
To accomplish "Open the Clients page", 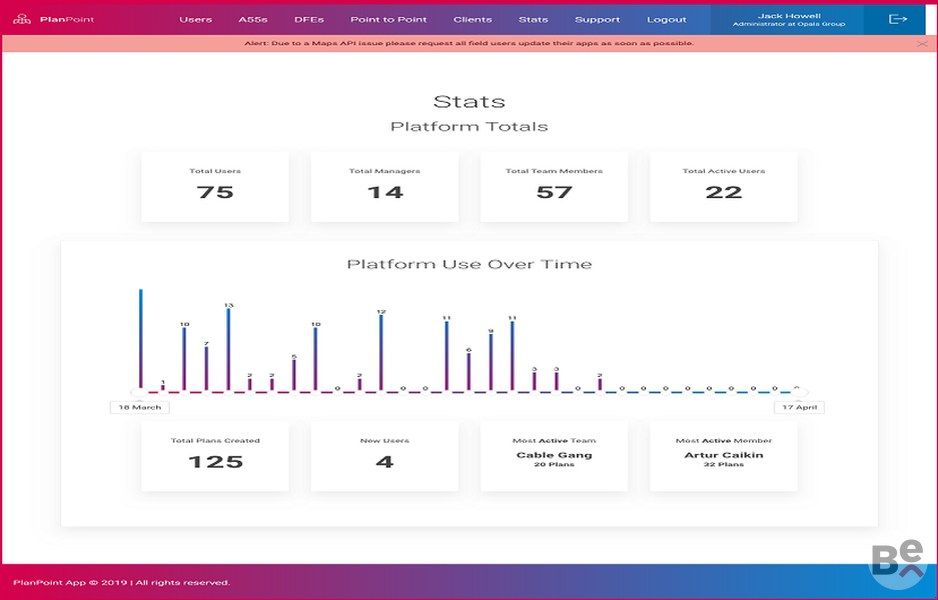I will pyautogui.click(x=472, y=19).
